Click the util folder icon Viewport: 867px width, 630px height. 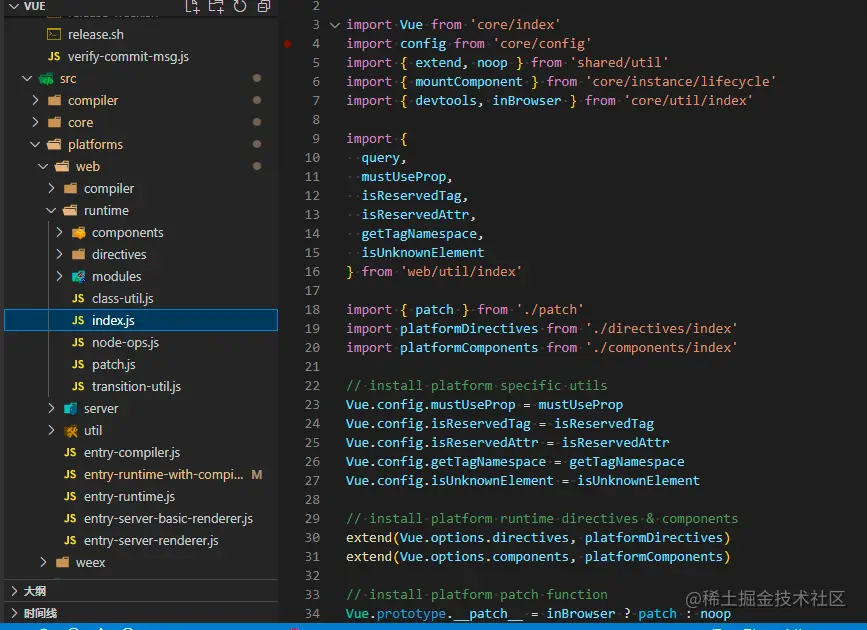[x=71, y=431]
